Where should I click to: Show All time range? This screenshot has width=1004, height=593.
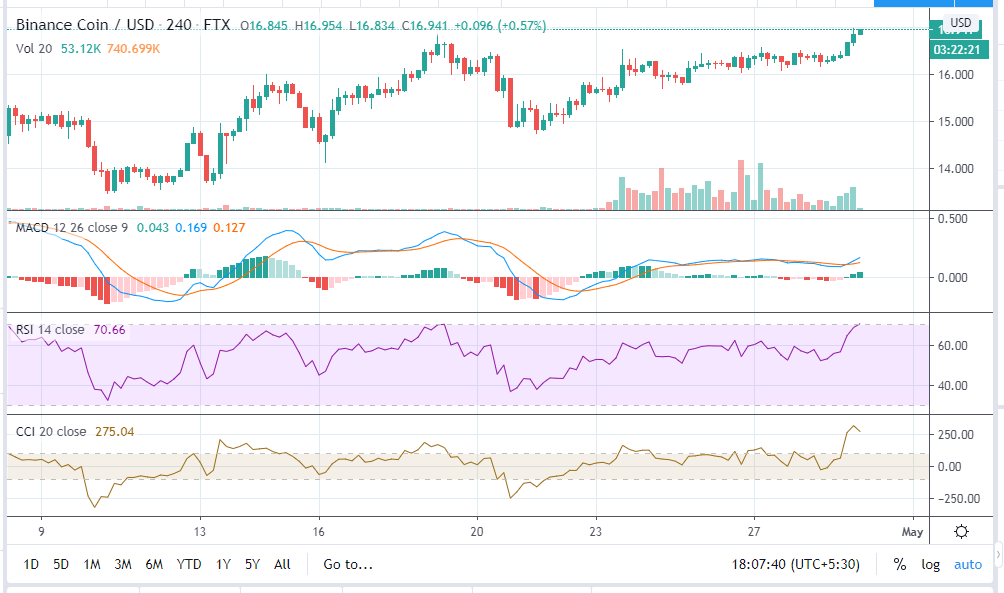282,564
